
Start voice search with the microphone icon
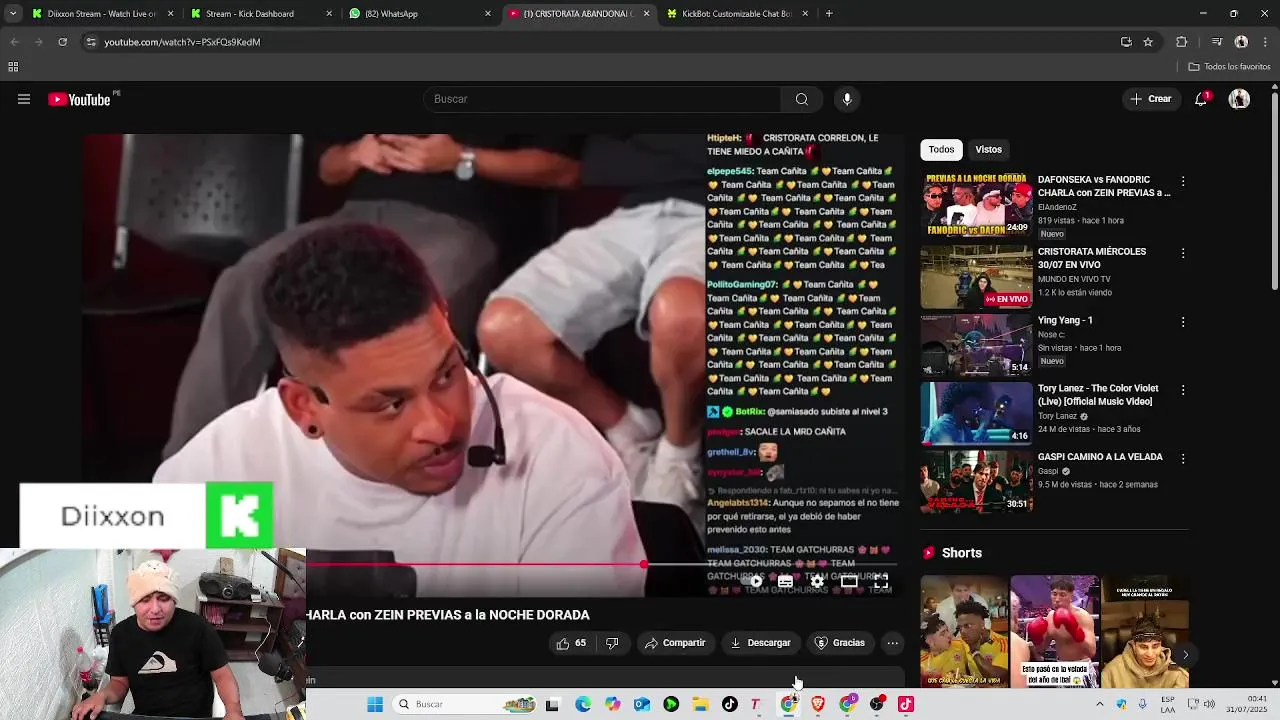pos(847,99)
